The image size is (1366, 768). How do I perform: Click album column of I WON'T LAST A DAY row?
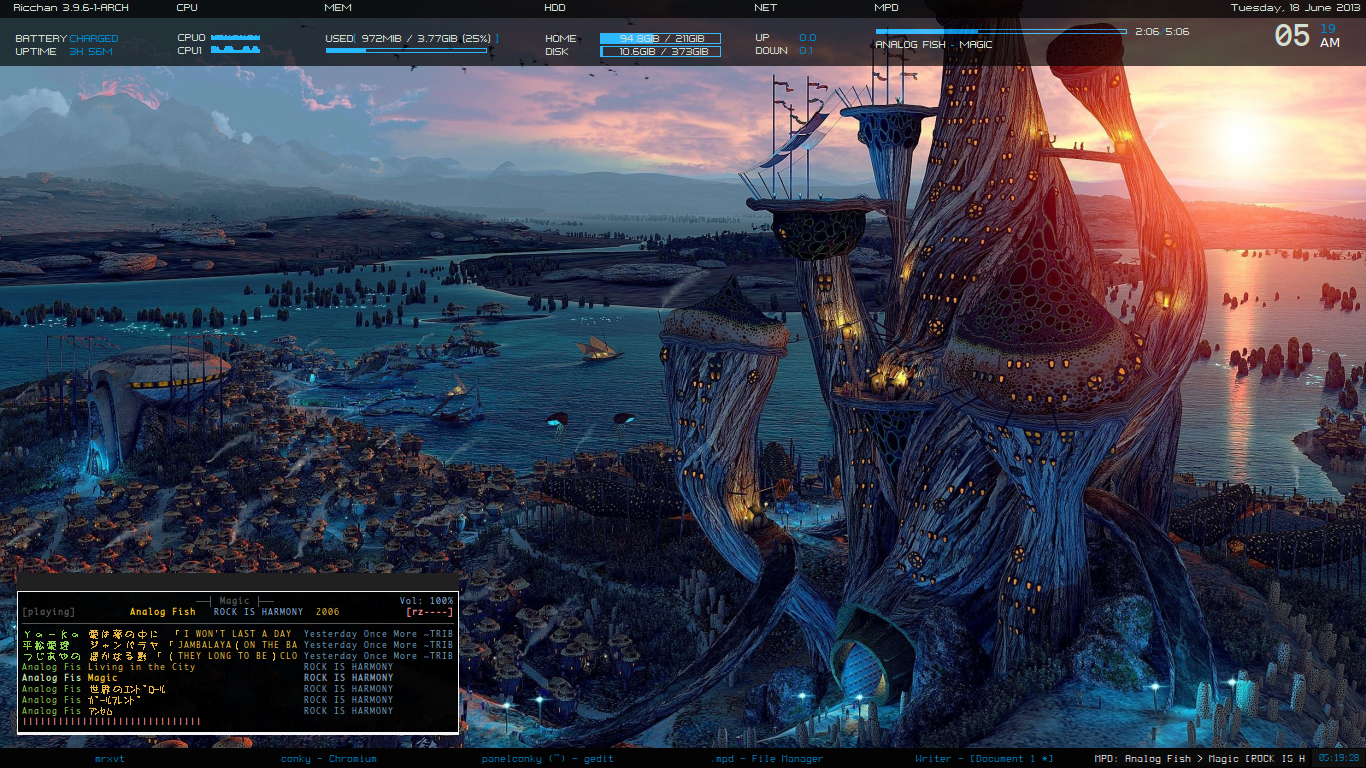click(378, 634)
